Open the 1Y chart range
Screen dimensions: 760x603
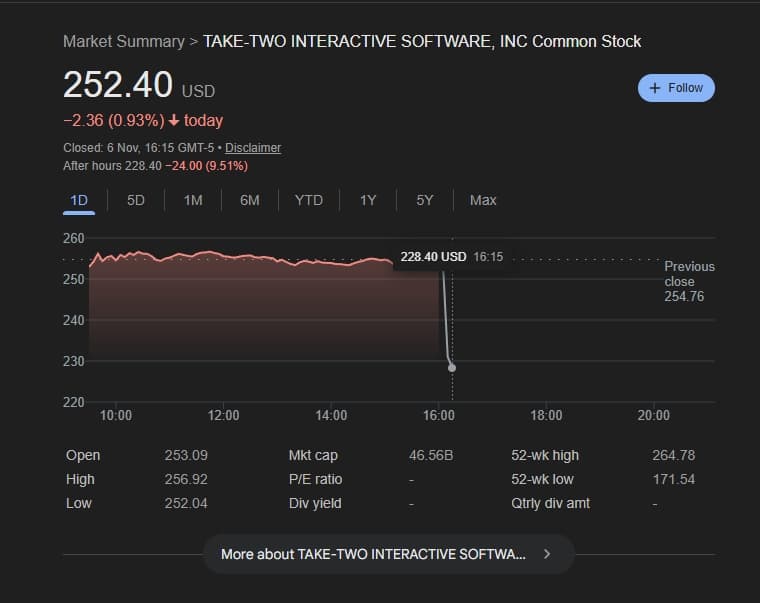(368, 200)
